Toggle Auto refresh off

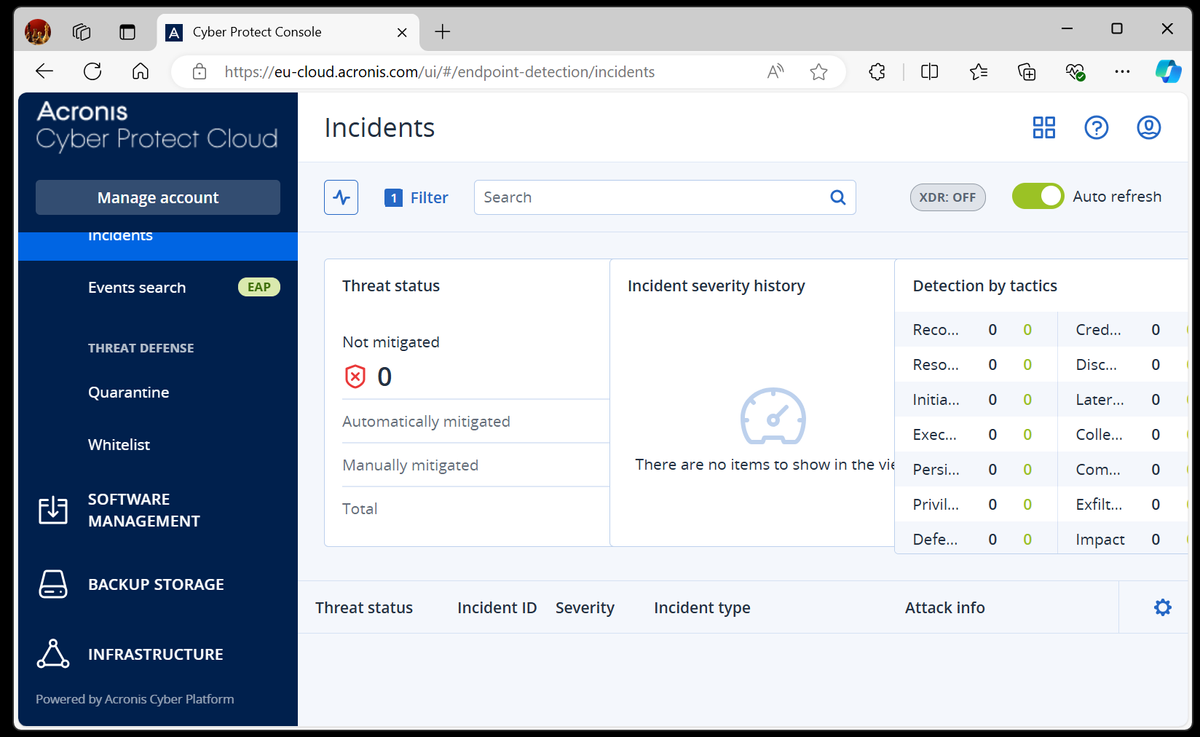pos(1038,196)
